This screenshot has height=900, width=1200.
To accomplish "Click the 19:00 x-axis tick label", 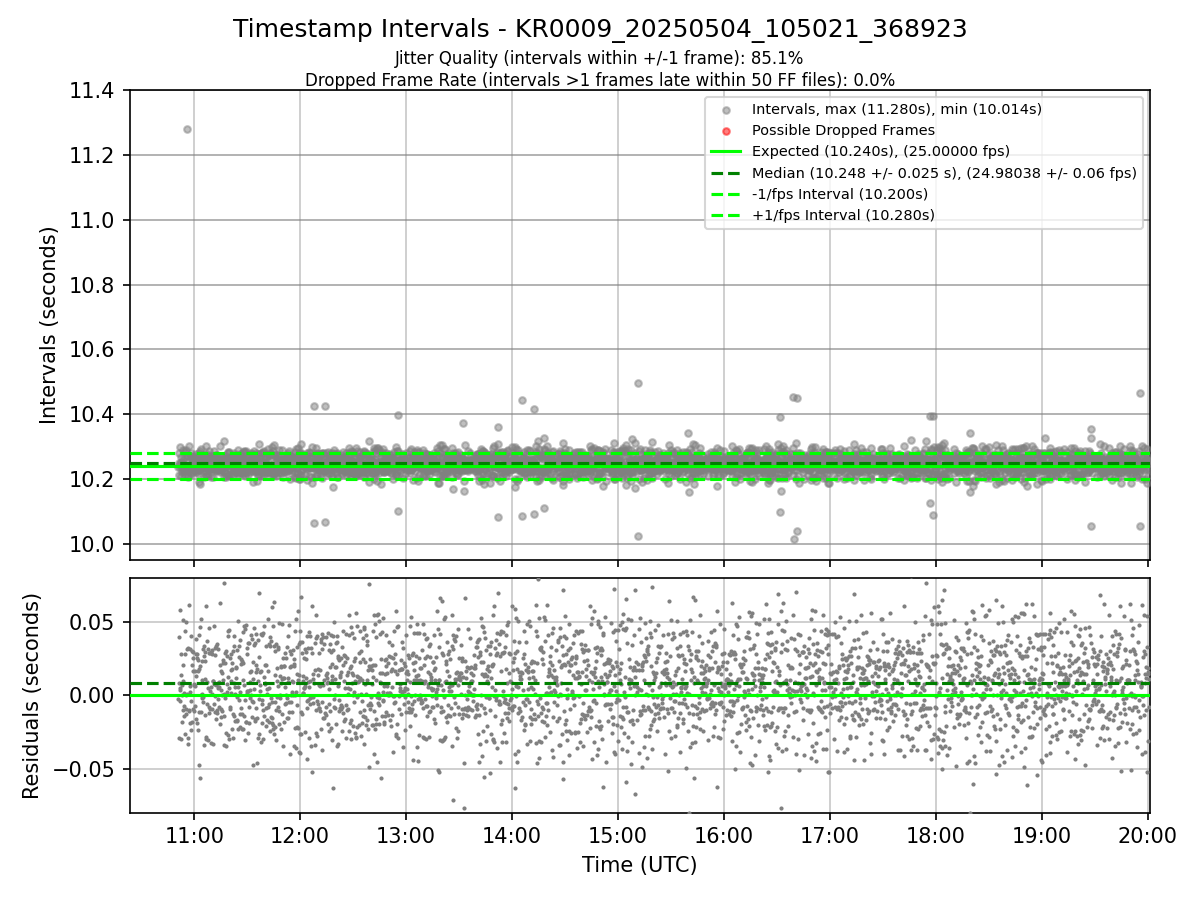I will click(1041, 836).
